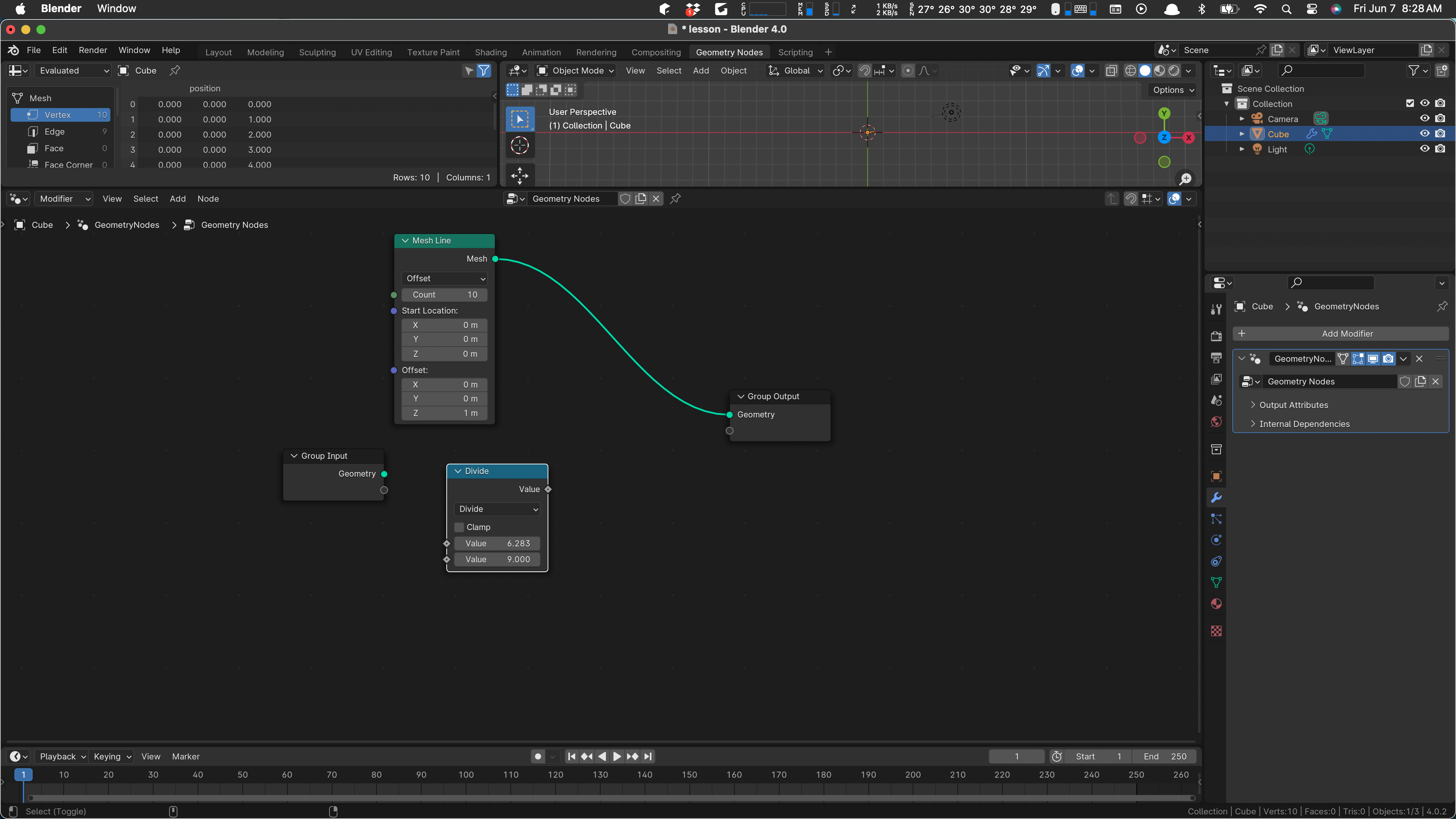
Task: Open the Tool properties tab
Action: click(x=1216, y=309)
